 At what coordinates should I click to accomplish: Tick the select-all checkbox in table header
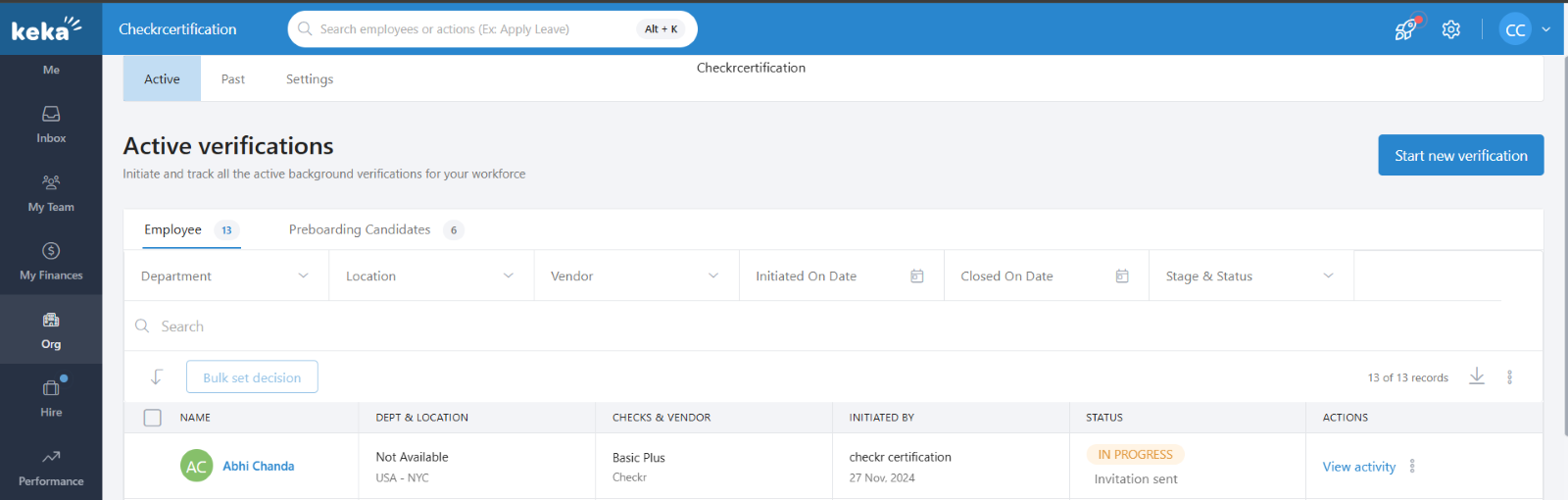(x=153, y=418)
